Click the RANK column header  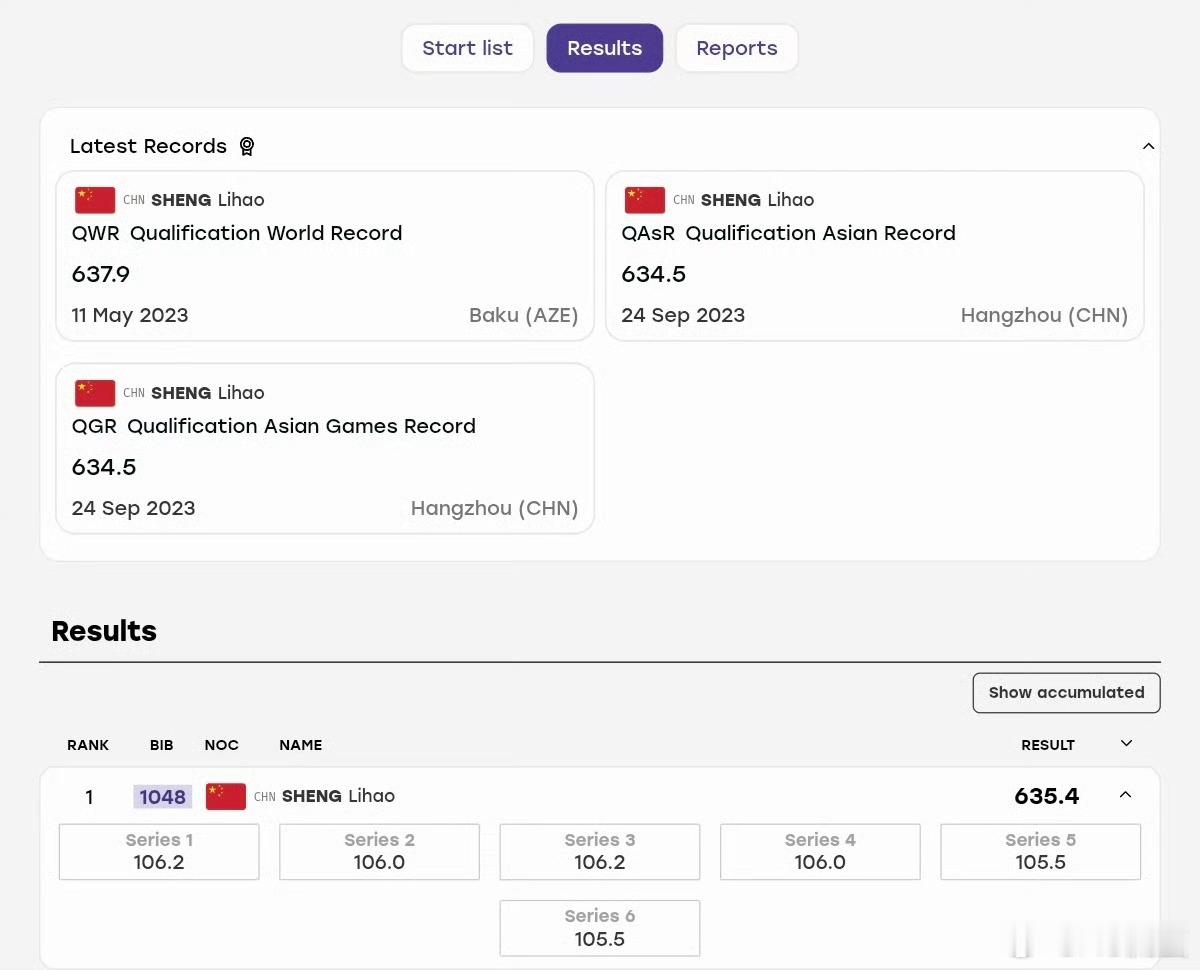point(88,745)
